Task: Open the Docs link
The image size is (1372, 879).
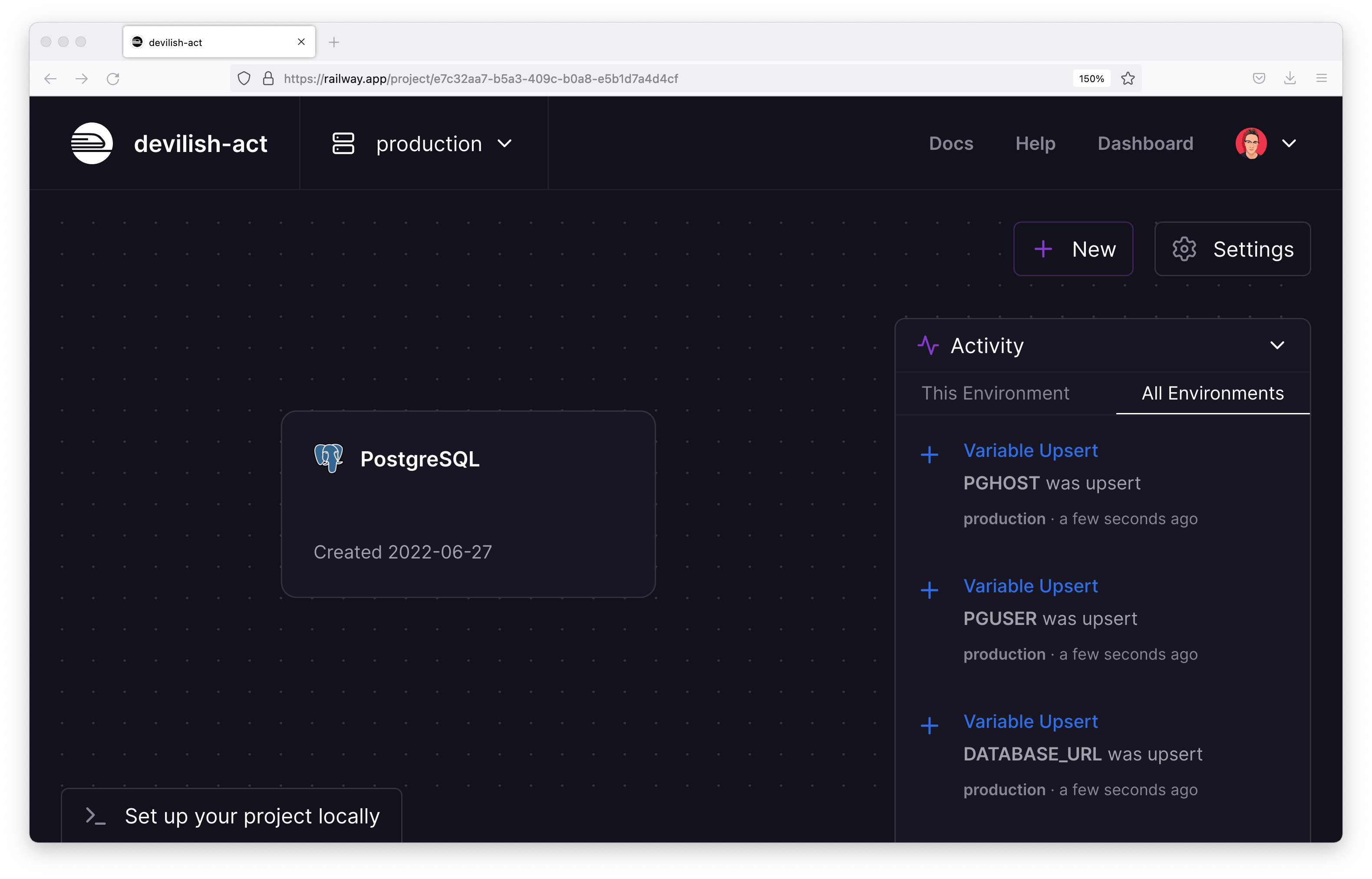Action: click(x=951, y=143)
